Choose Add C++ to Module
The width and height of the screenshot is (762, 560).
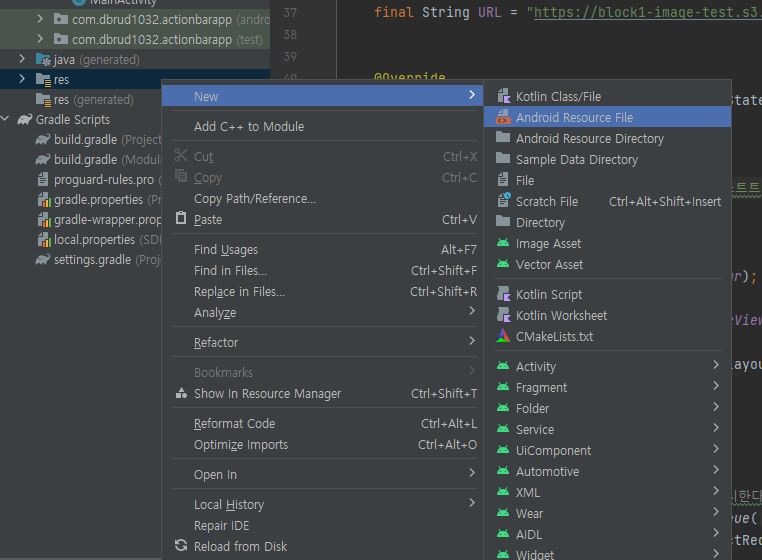coord(322,126)
